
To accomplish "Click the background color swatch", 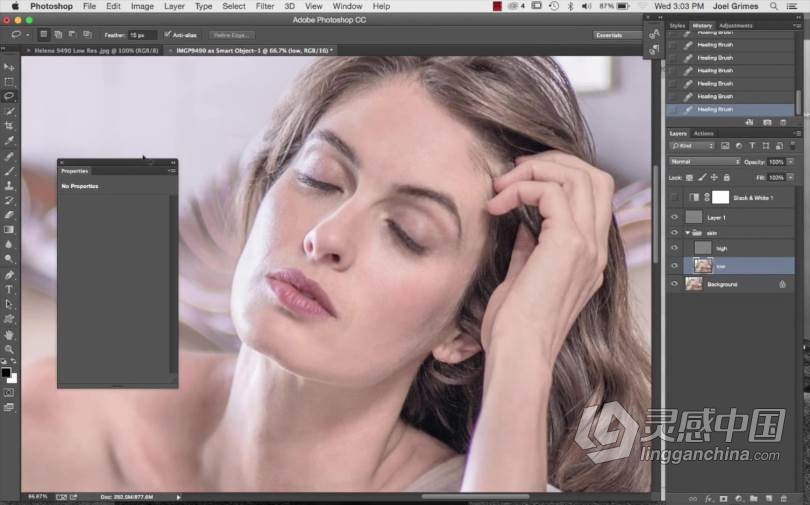I will pos(12,378).
